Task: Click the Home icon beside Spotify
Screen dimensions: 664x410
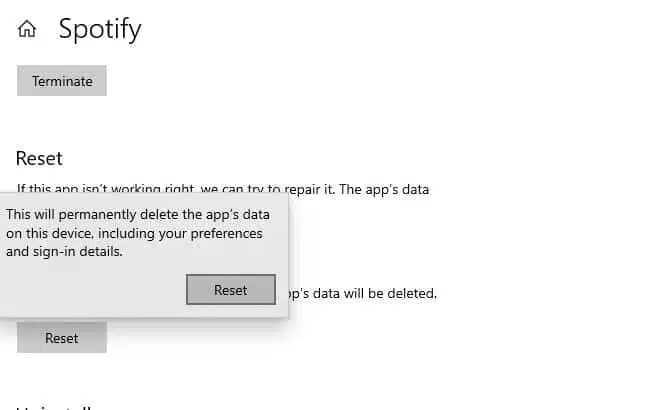Action: point(27,30)
